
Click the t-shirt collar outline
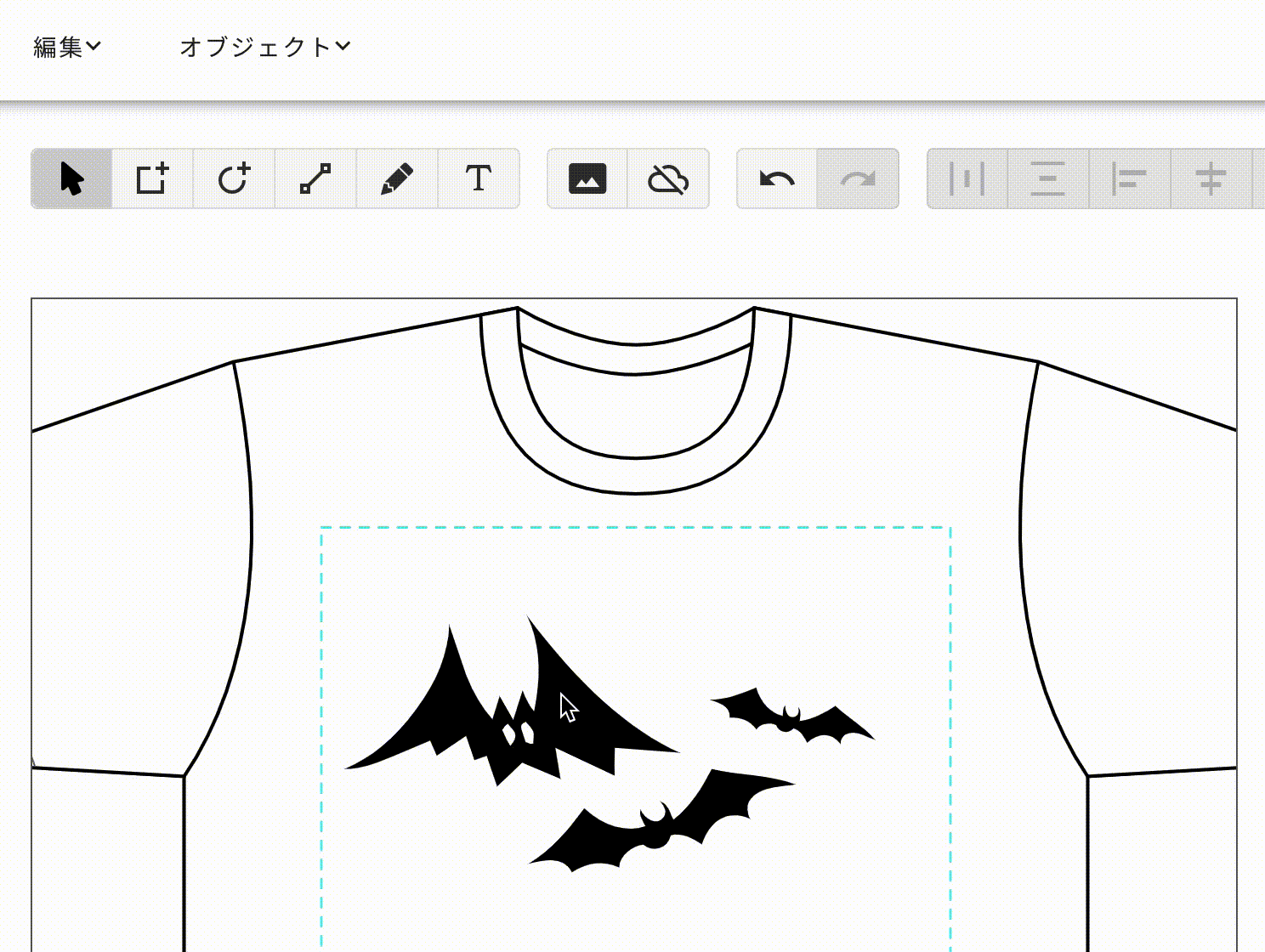pos(636,475)
